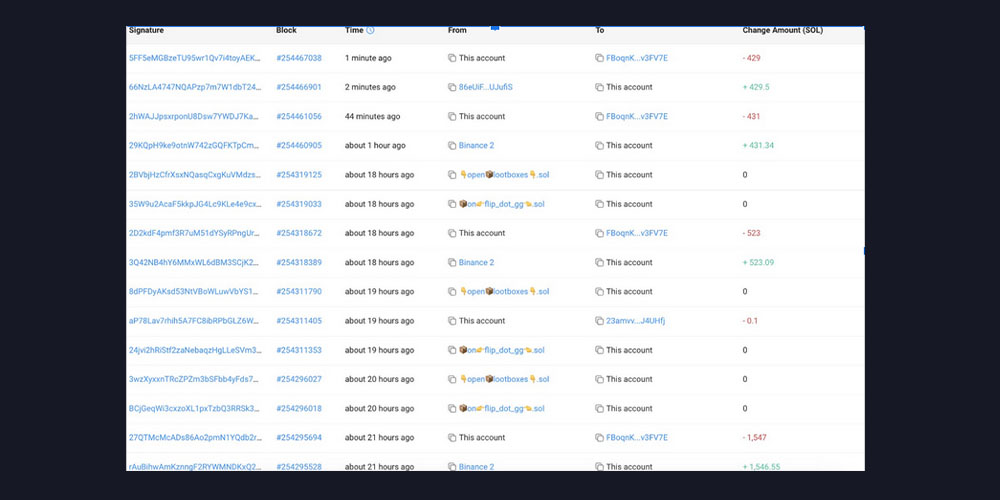The image size is (1000, 500).
Task: View block #254311405
Action: (299, 321)
